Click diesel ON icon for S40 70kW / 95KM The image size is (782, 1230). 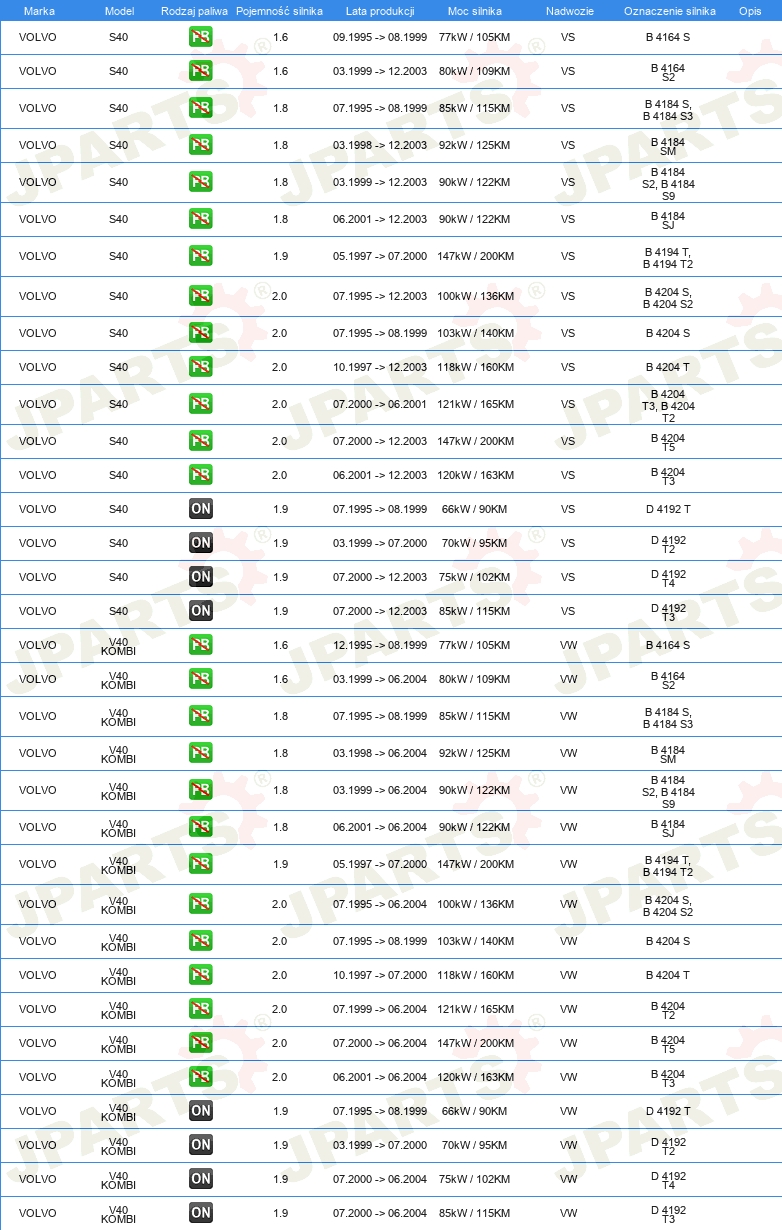(x=200, y=543)
